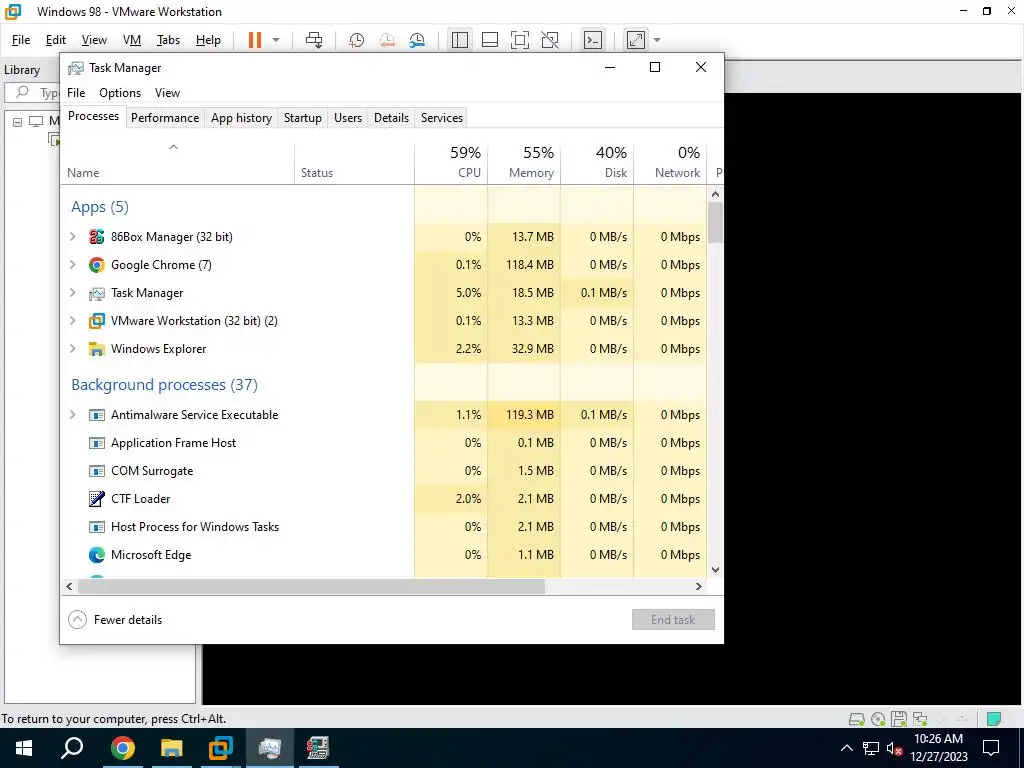1024x768 pixels.
Task: Switch to the Performance tab
Action: (x=165, y=118)
